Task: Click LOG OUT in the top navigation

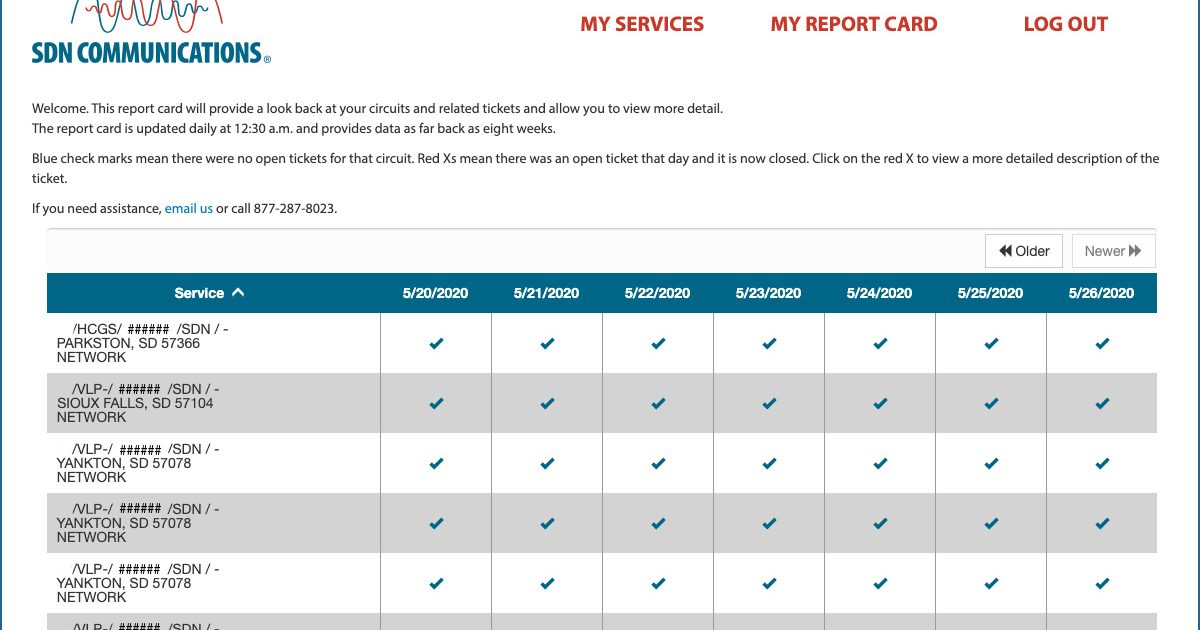Action: click(x=1065, y=24)
